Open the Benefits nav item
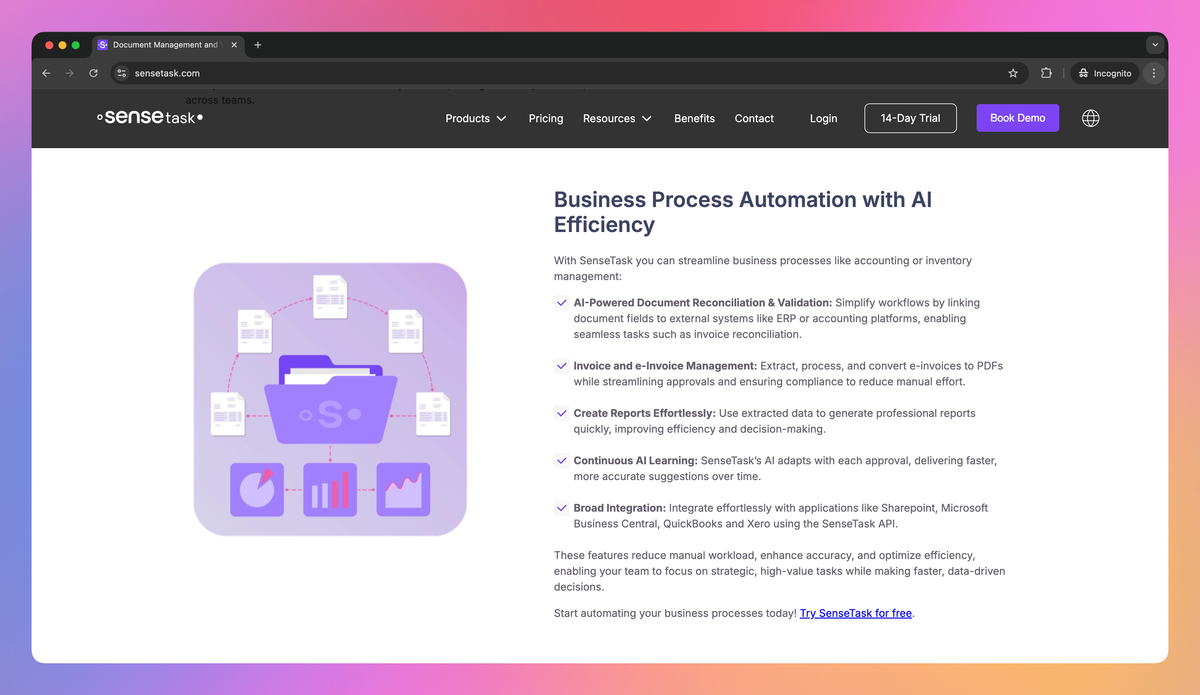Viewport: 1200px width, 695px height. click(x=694, y=118)
